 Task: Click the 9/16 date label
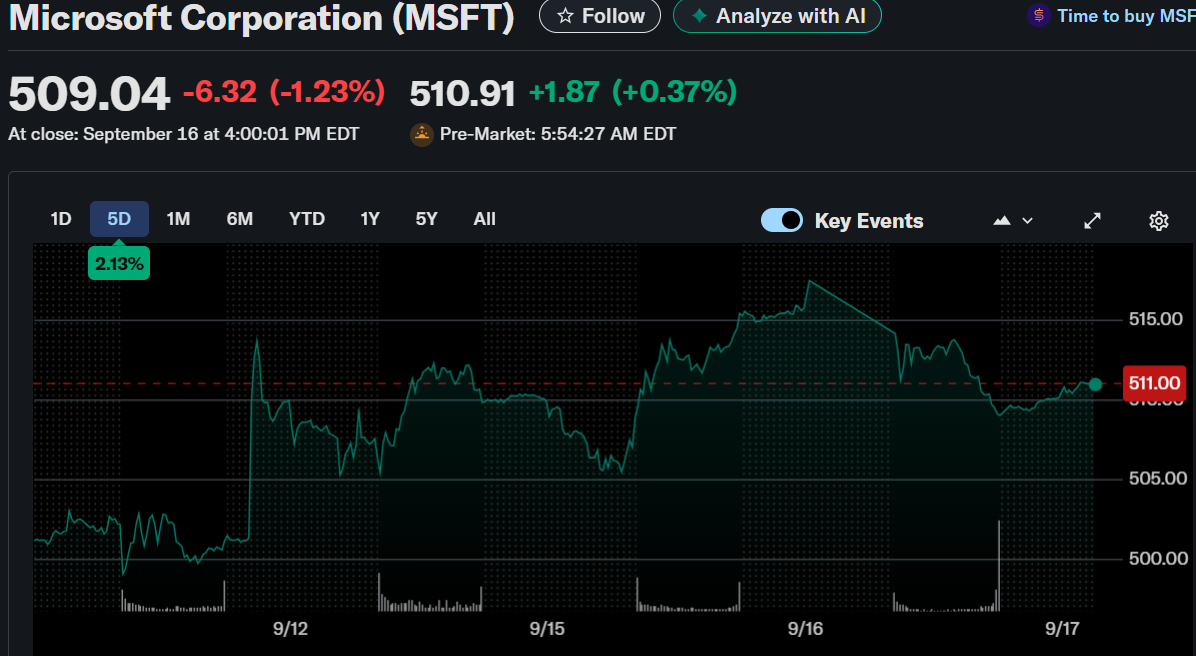[x=805, y=629]
